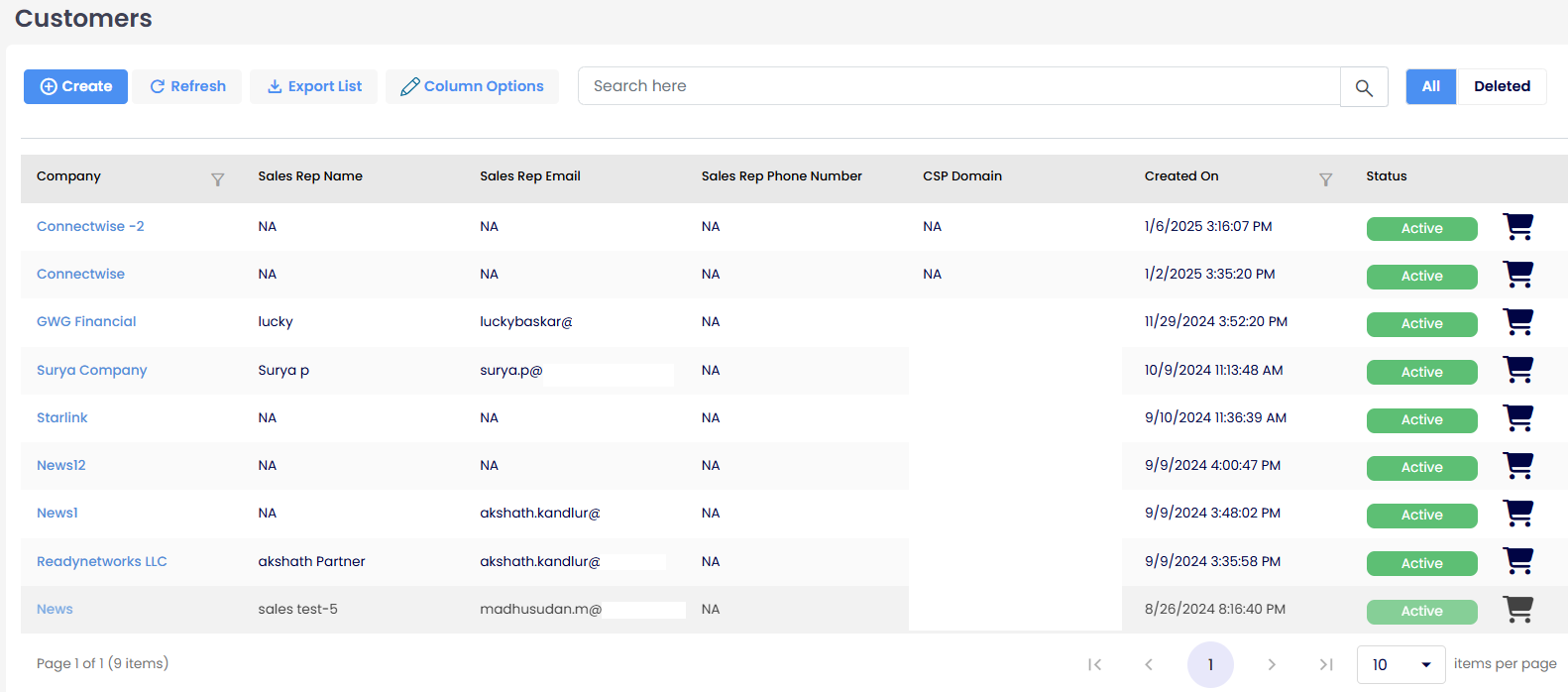This screenshot has height=692, width=1568.
Task: Open the Created On column filter icon
Action: pyautogui.click(x=1325, y=179)
